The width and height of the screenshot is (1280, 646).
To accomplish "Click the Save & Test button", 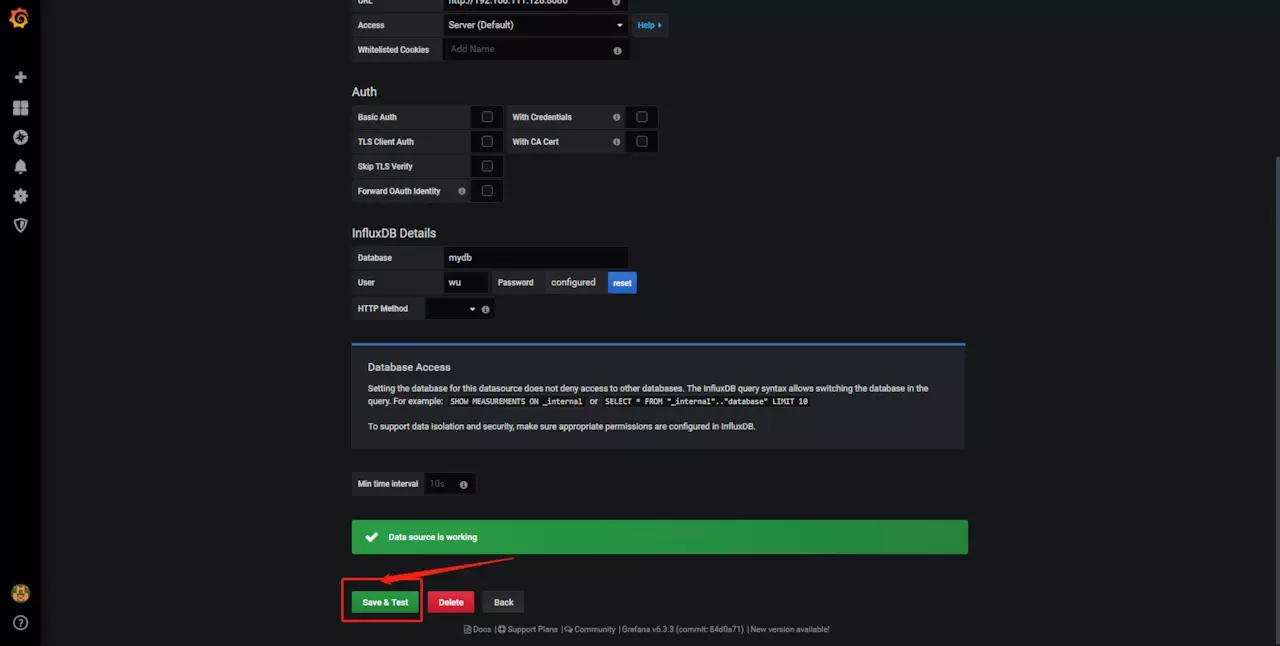I will (x=385, y=602).
